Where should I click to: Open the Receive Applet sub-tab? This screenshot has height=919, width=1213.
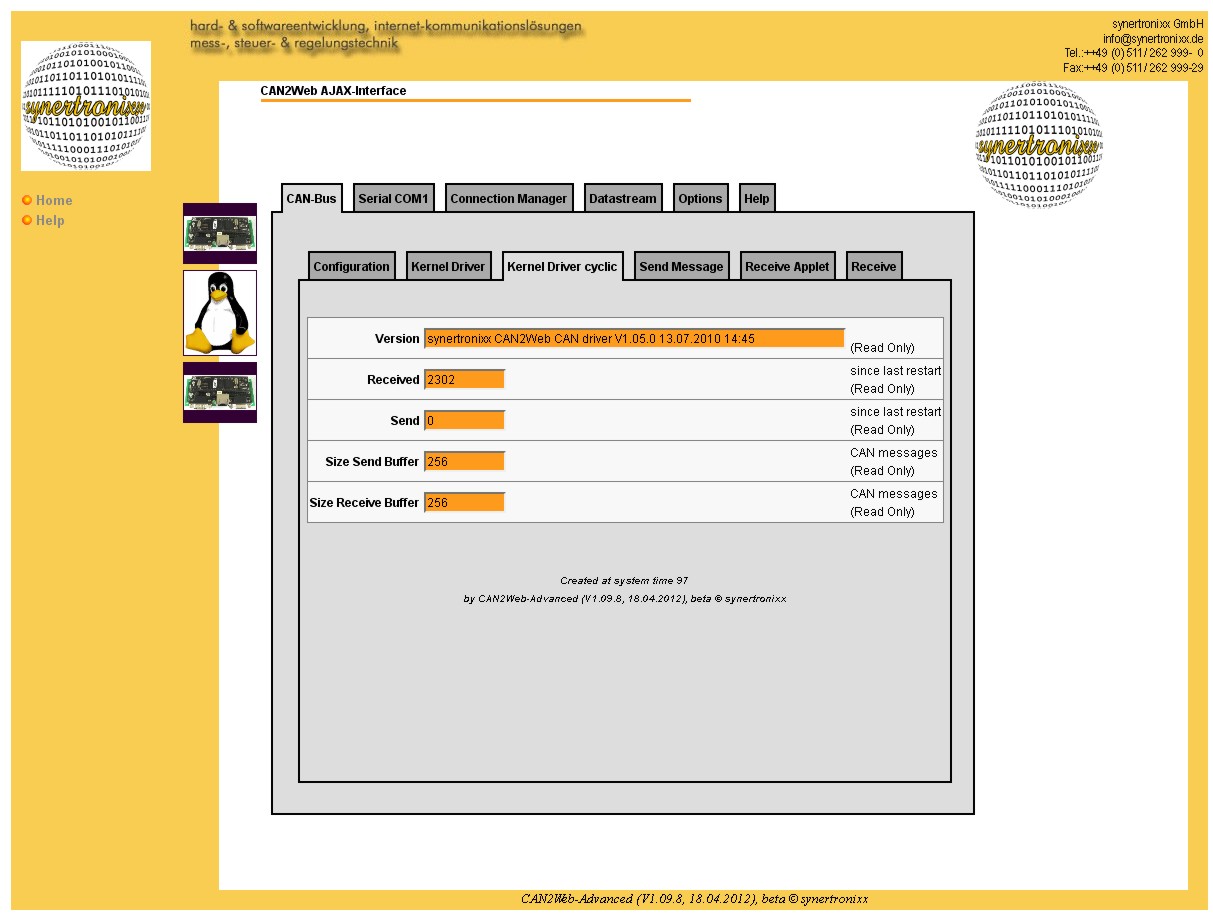787,267
